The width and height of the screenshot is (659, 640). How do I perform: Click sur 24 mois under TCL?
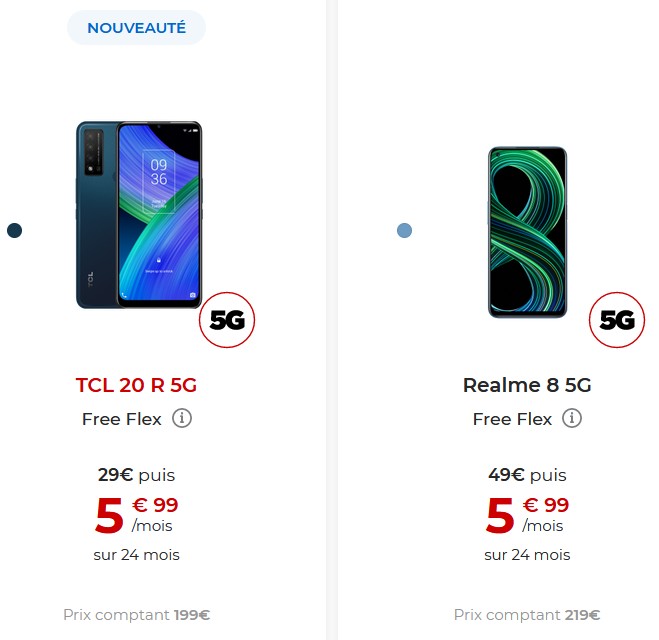click(137, 555)
